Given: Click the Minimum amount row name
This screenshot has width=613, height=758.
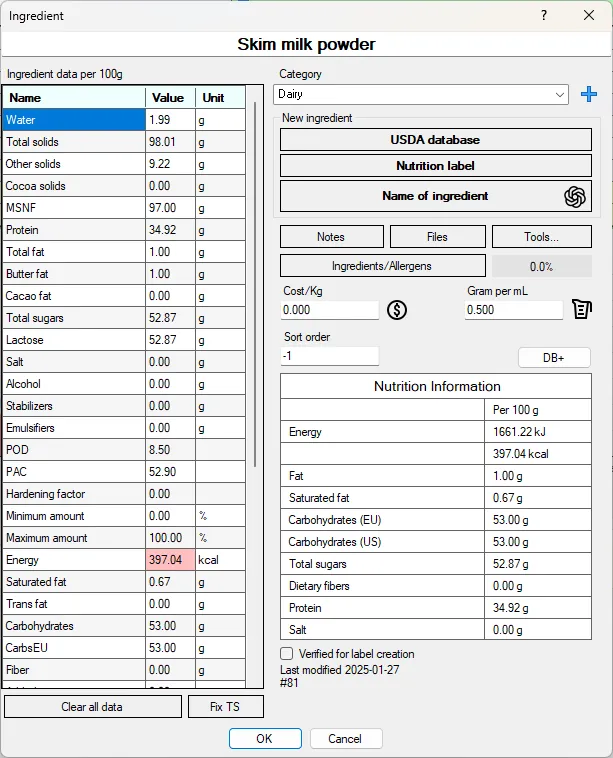Looking at the screenshot, I should coord(74,516).
